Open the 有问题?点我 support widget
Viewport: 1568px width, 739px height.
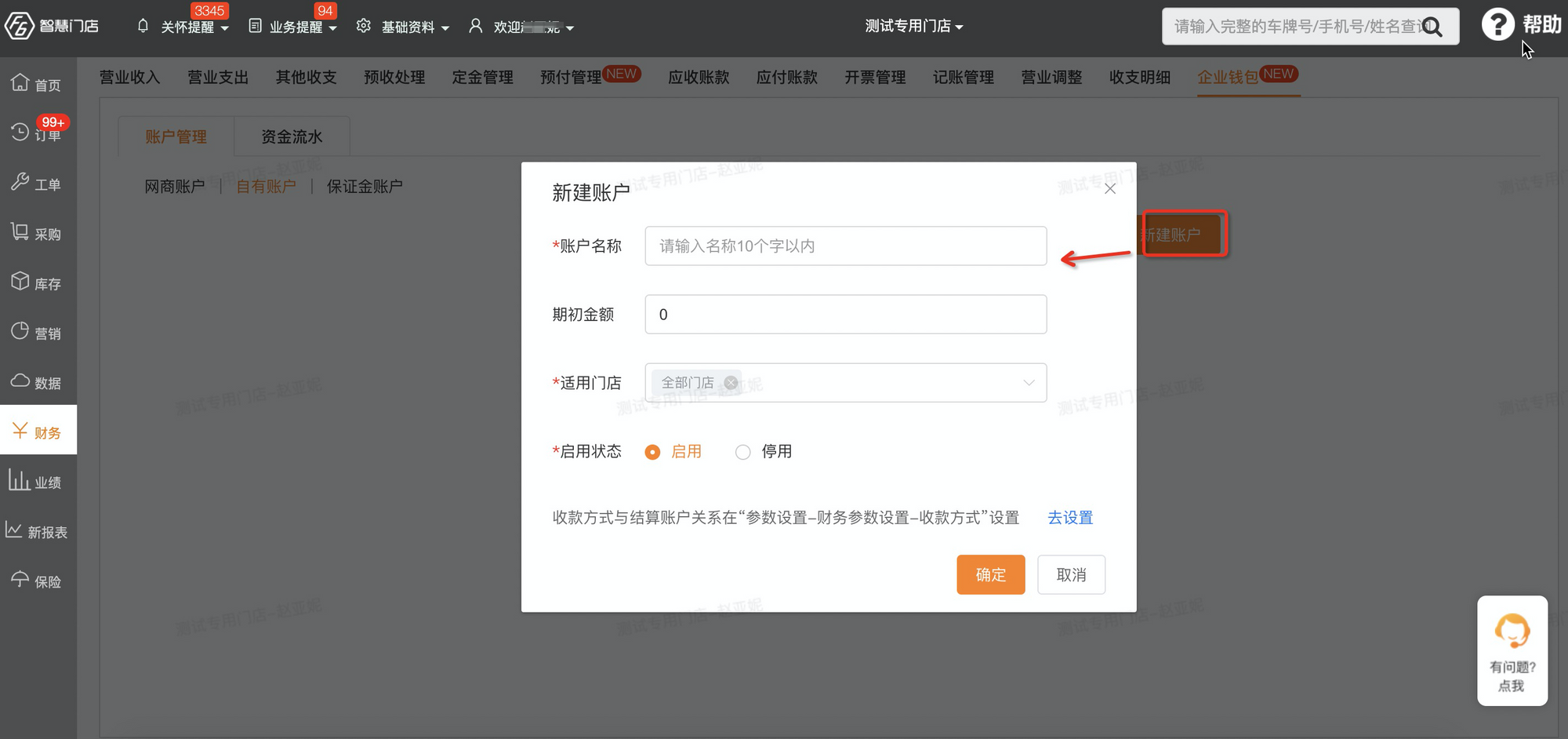point(1512,650)
